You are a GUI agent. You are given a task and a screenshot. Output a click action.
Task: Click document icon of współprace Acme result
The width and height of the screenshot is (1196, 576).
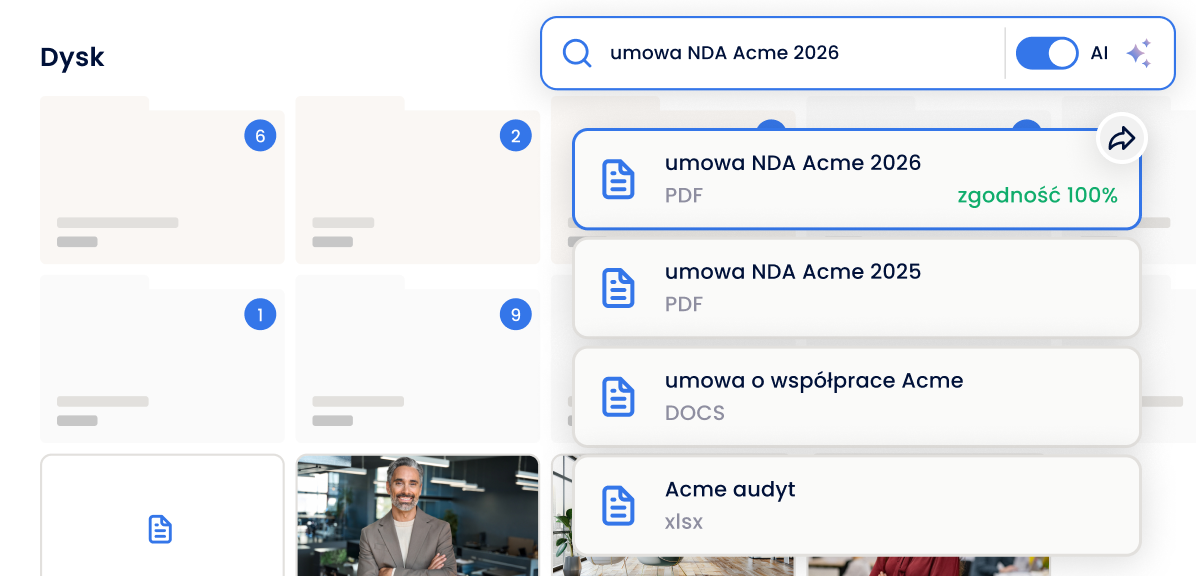click(619, 397)
